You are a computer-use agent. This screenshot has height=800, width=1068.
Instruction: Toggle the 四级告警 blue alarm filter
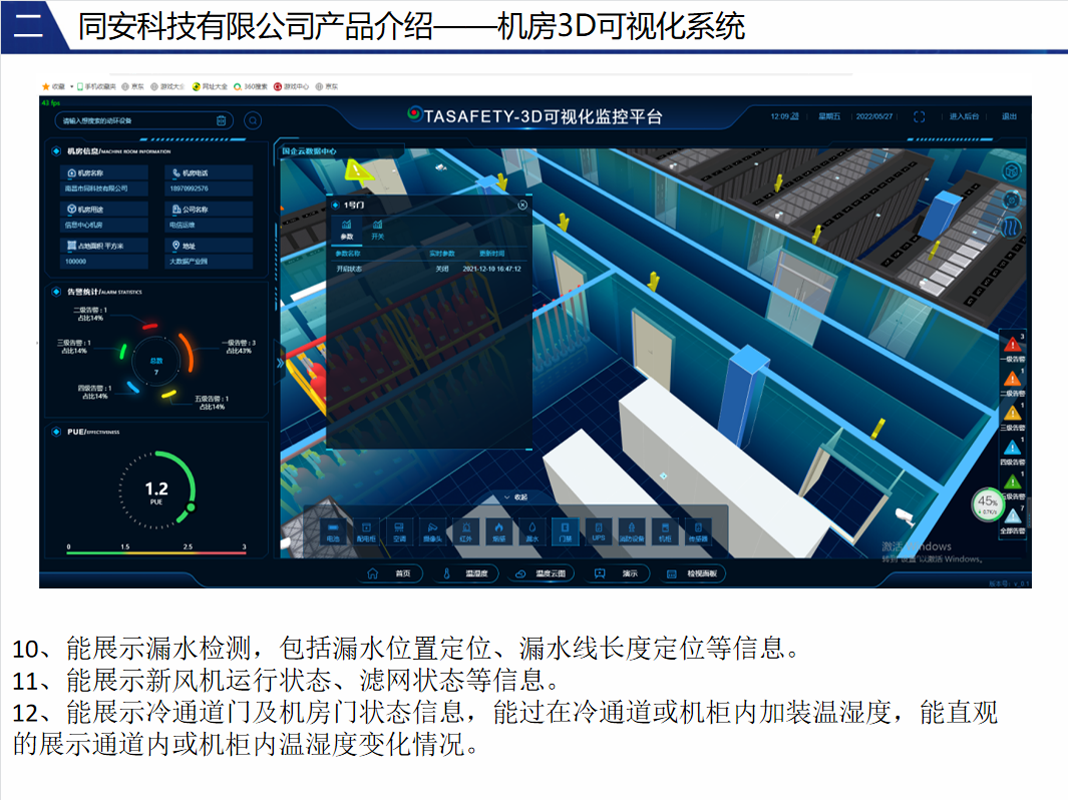point(1012,449)
